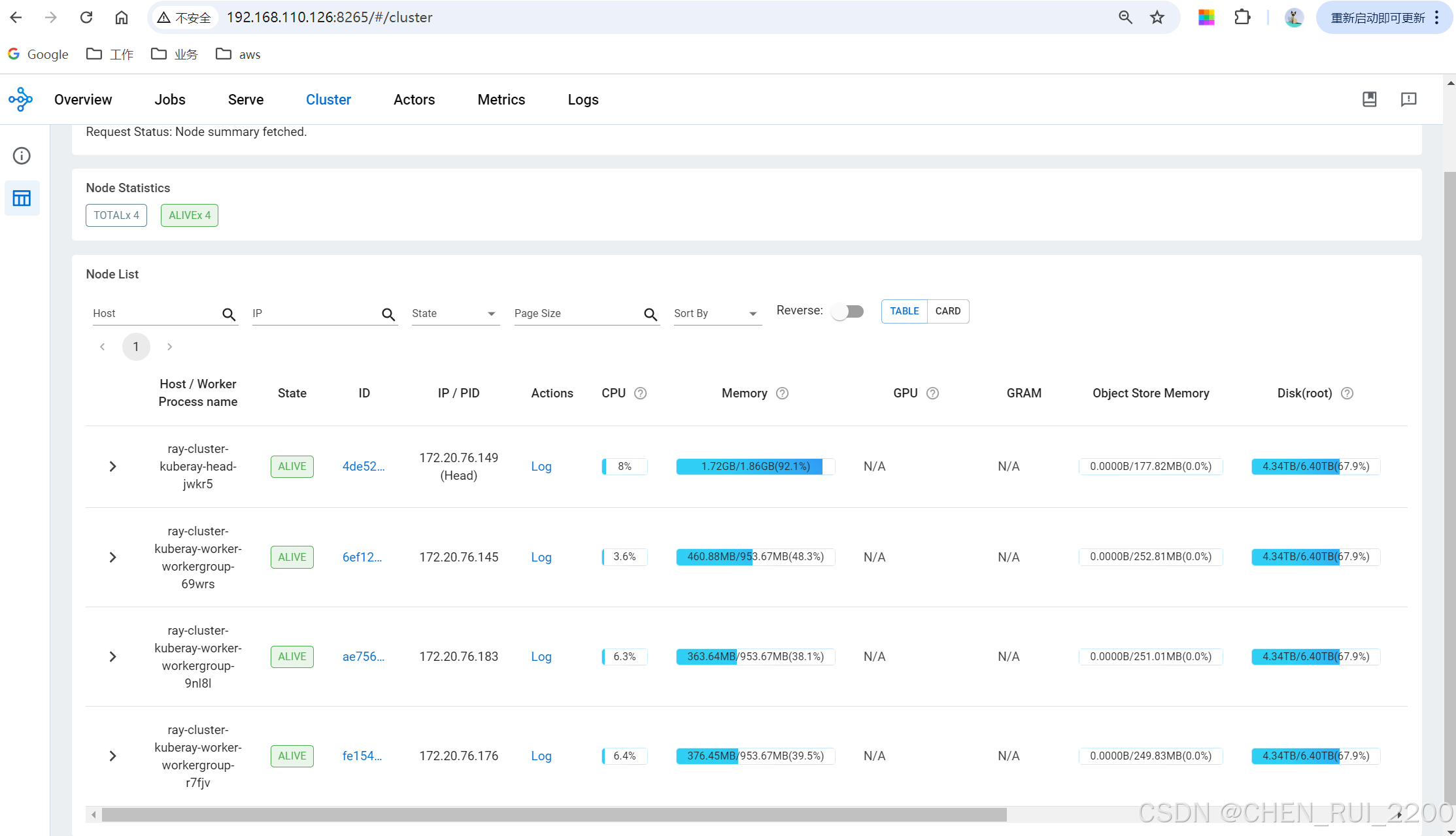Open the docs bookmark icon in header
This screenshot has width=1456, height=836.
point(1369,99)
